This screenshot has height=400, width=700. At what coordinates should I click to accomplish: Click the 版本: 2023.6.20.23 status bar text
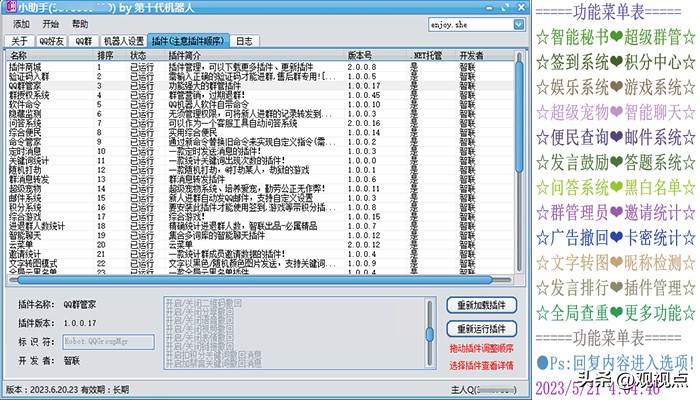click(42, 390)
